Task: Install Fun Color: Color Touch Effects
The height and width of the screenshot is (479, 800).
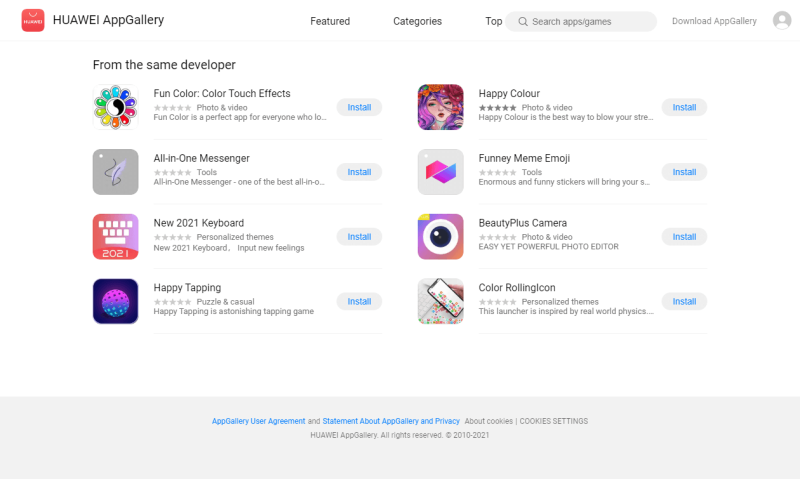Action: (359, 107)
